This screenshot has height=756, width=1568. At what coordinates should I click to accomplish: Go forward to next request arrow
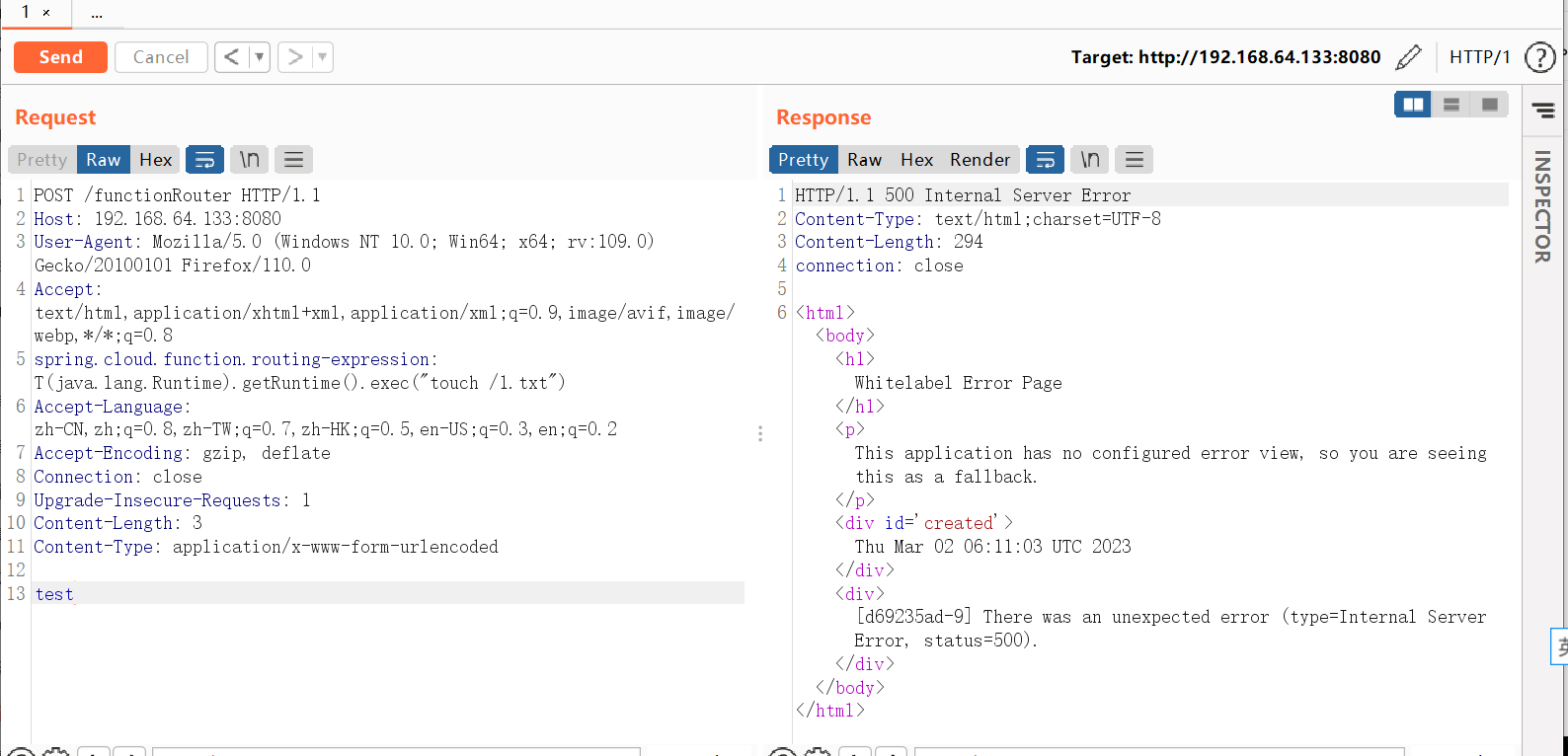coord(294,57)
